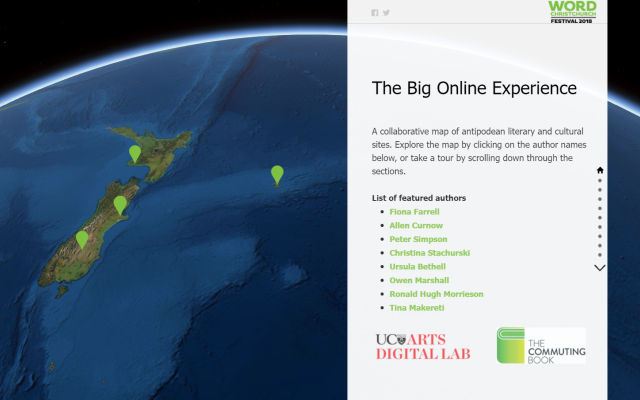The width and height of the screenshot is (640, 400).
Task: Click The Commuting Book logo
Action: tap(541, 345)
